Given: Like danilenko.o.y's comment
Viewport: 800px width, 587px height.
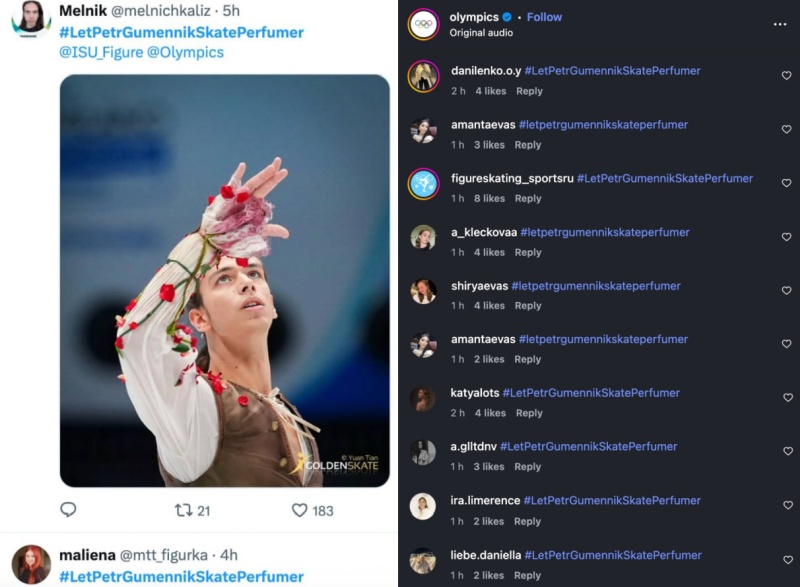Looking at the screenshot, I should point(786,76).
